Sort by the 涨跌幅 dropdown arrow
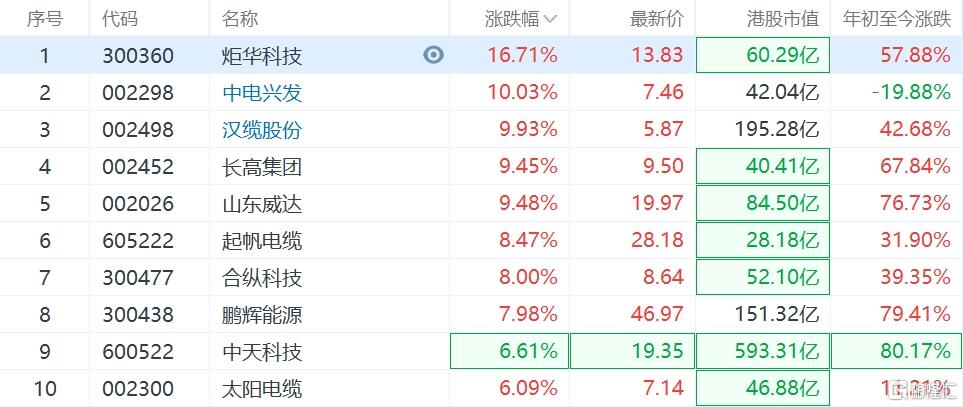Image resolution: width=963 pixels, height=407 pixels. click(551, 18)
